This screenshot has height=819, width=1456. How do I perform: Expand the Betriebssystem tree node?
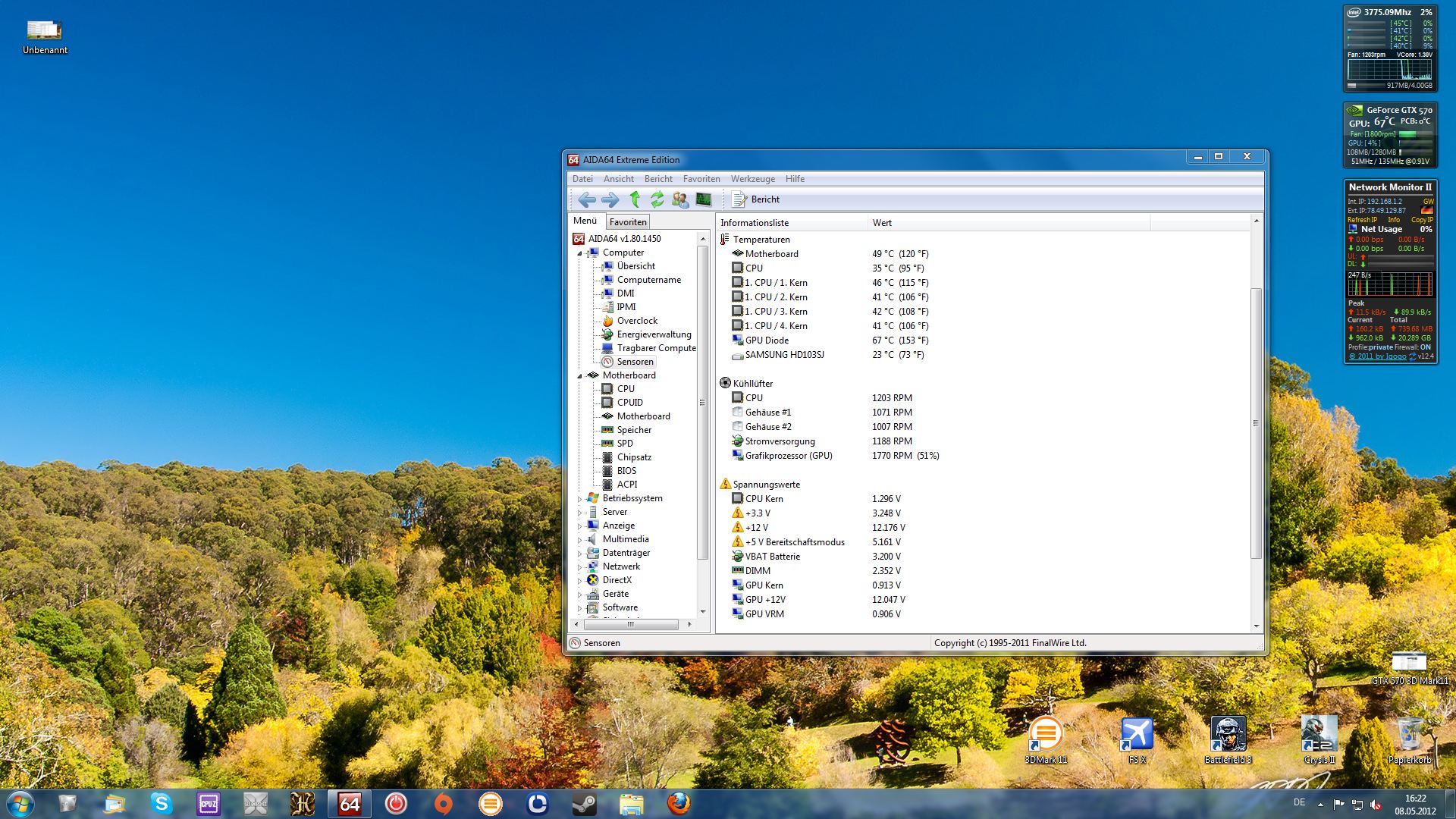580,499
